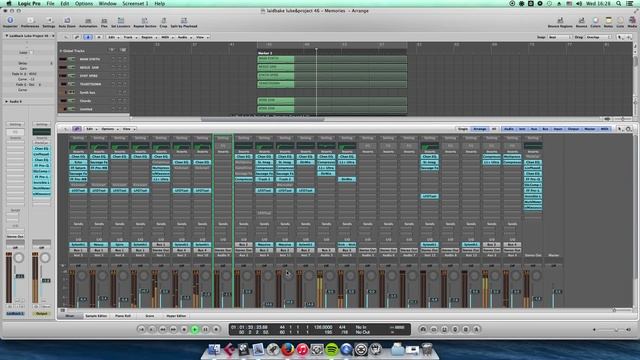Toggle the Audio channel strip filter

coord(509,129)
